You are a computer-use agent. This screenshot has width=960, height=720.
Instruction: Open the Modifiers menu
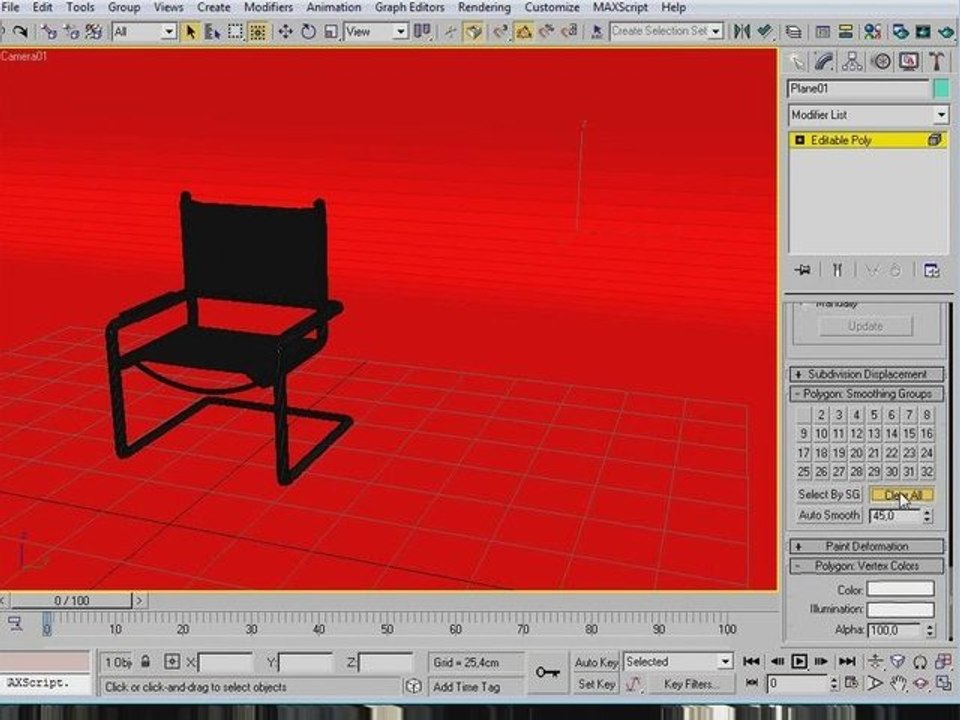(268, 7)
